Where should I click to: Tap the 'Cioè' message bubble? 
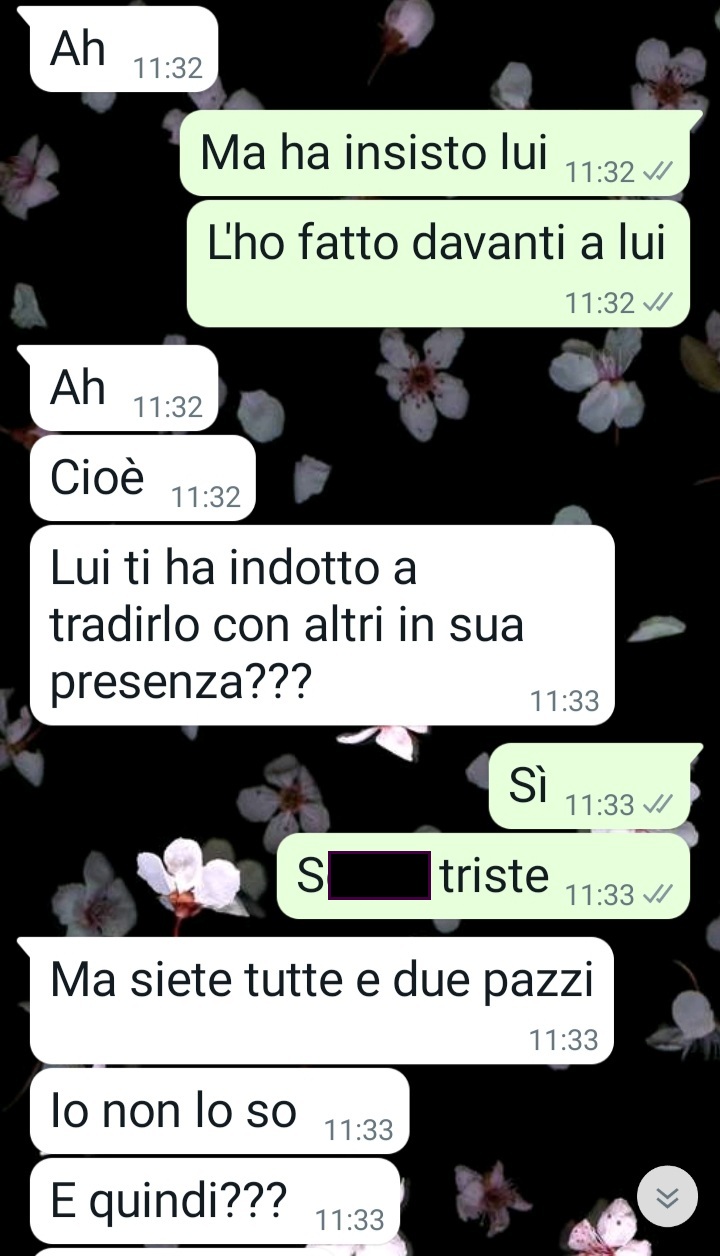click(x=143, y=478)
